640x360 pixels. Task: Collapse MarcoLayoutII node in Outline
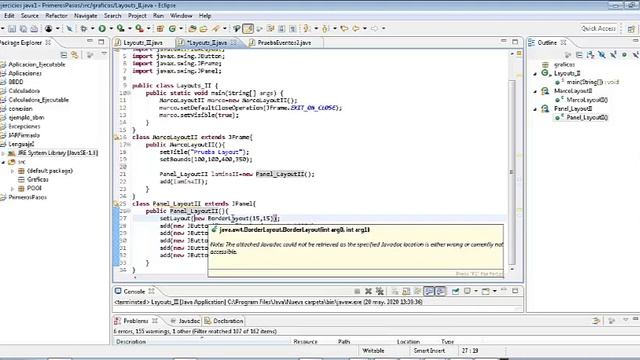(536, 91)
